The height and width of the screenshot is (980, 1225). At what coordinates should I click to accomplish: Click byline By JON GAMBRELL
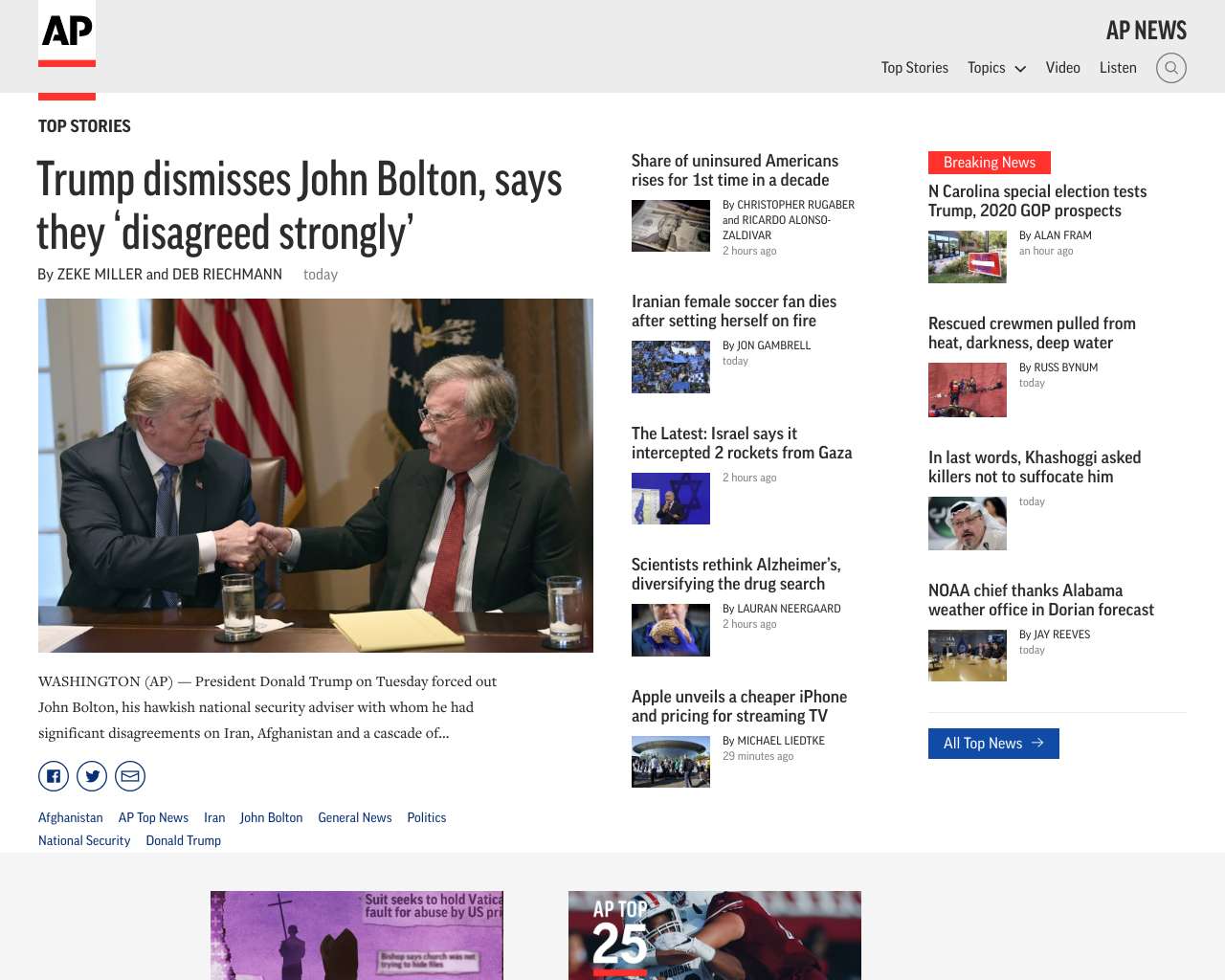click(767, 345)
